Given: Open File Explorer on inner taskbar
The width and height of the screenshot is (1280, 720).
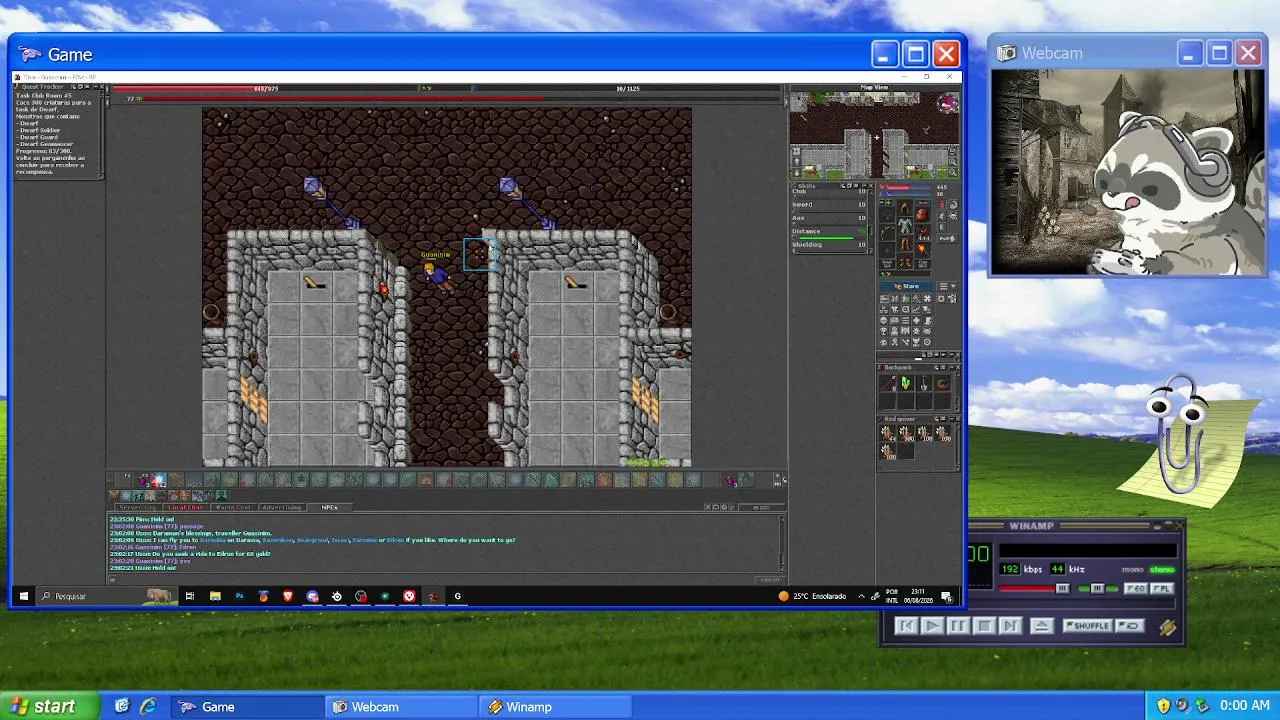Looking at the screenshot, I should 215,596.
